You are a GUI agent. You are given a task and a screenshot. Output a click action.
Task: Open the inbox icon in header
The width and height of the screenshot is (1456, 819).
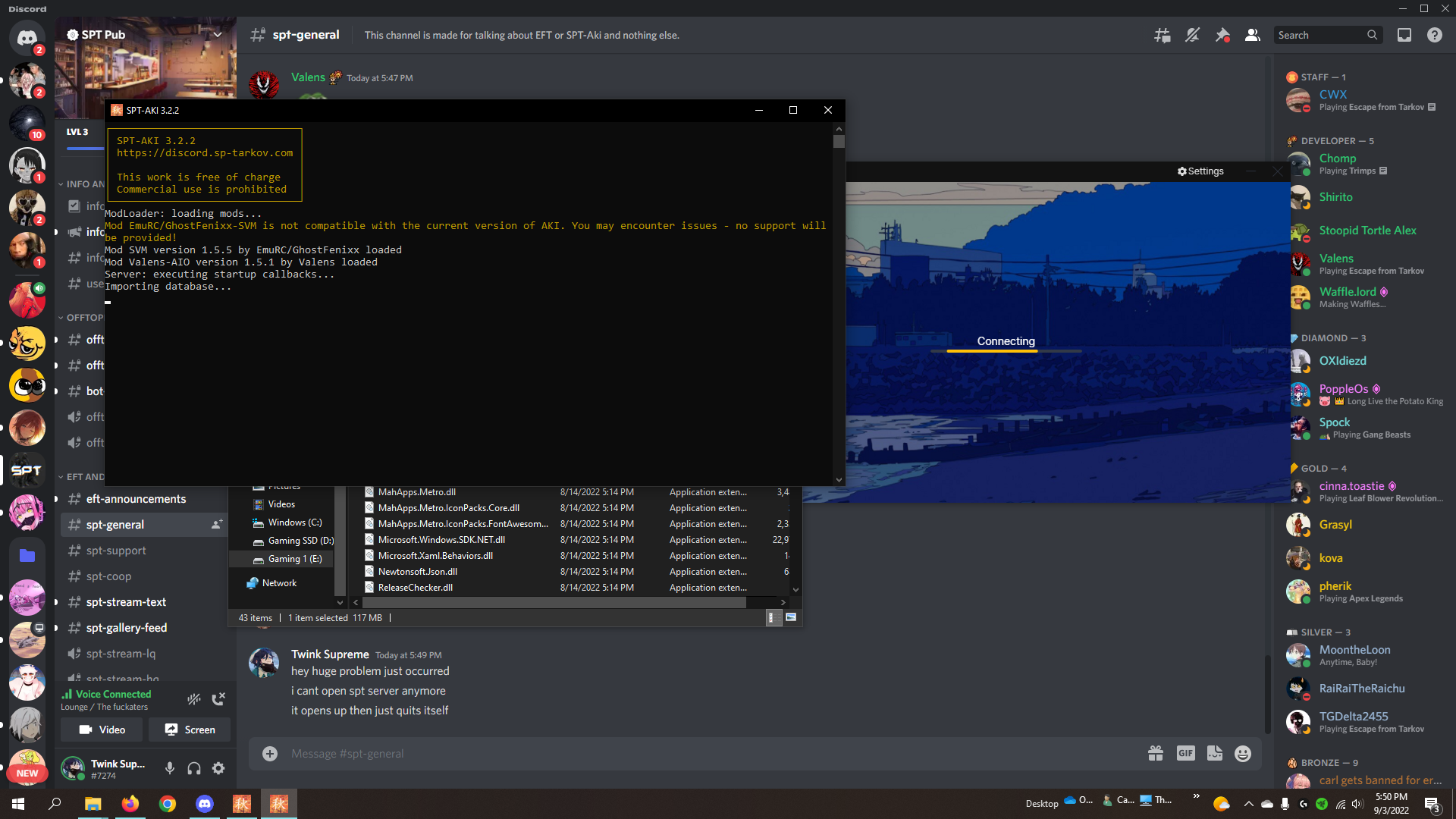pyautogui.click(x=1404, y=35)
